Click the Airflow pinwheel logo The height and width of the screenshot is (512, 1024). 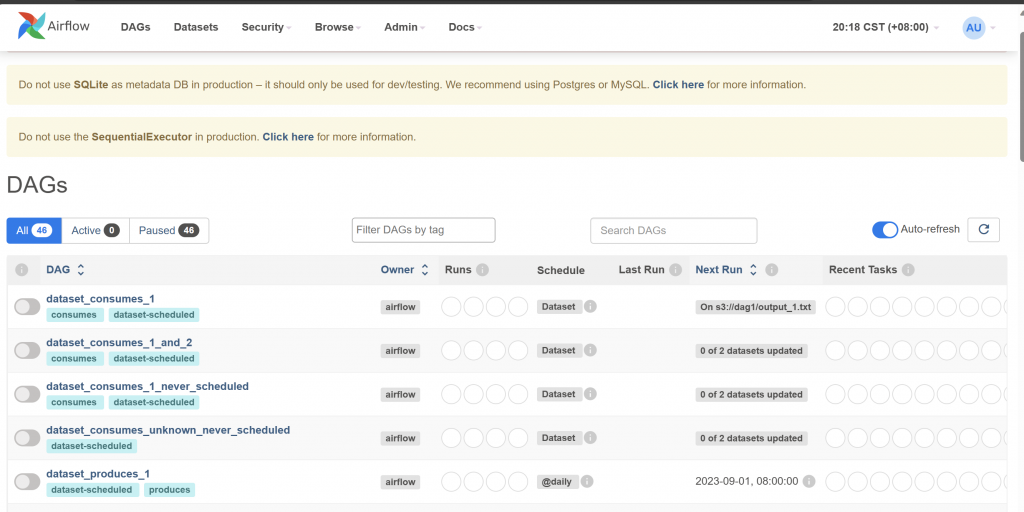tap(32, 27)
